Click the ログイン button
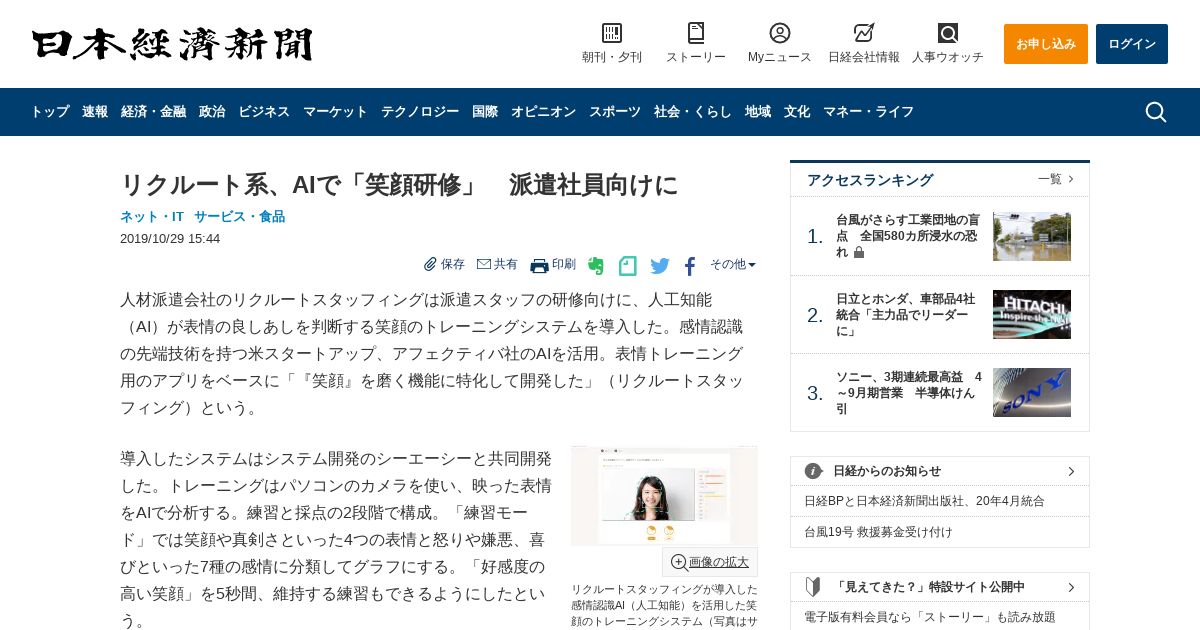1200x630 pixels. pos(1132,44)
